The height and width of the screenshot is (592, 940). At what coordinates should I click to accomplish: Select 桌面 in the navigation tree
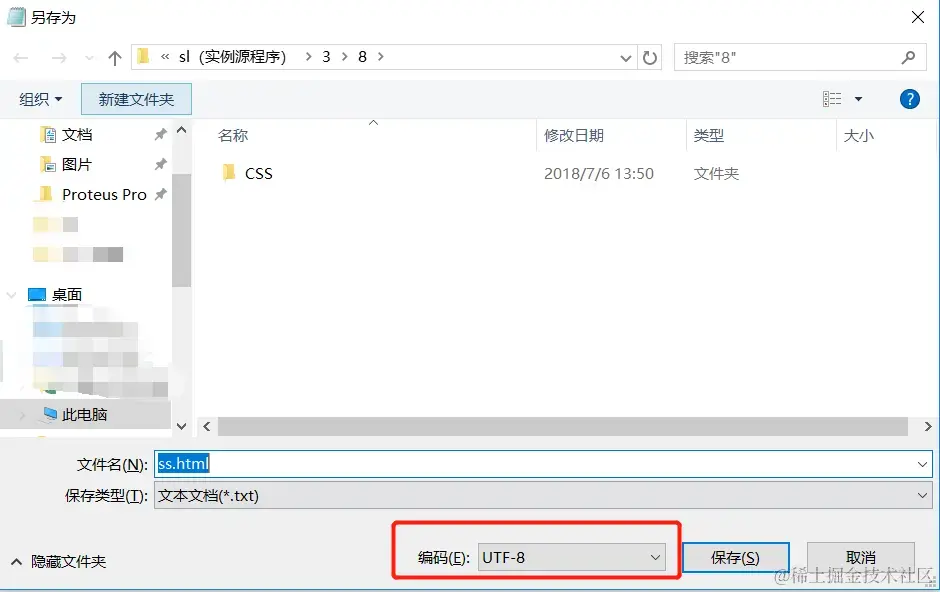coord(67,294)
